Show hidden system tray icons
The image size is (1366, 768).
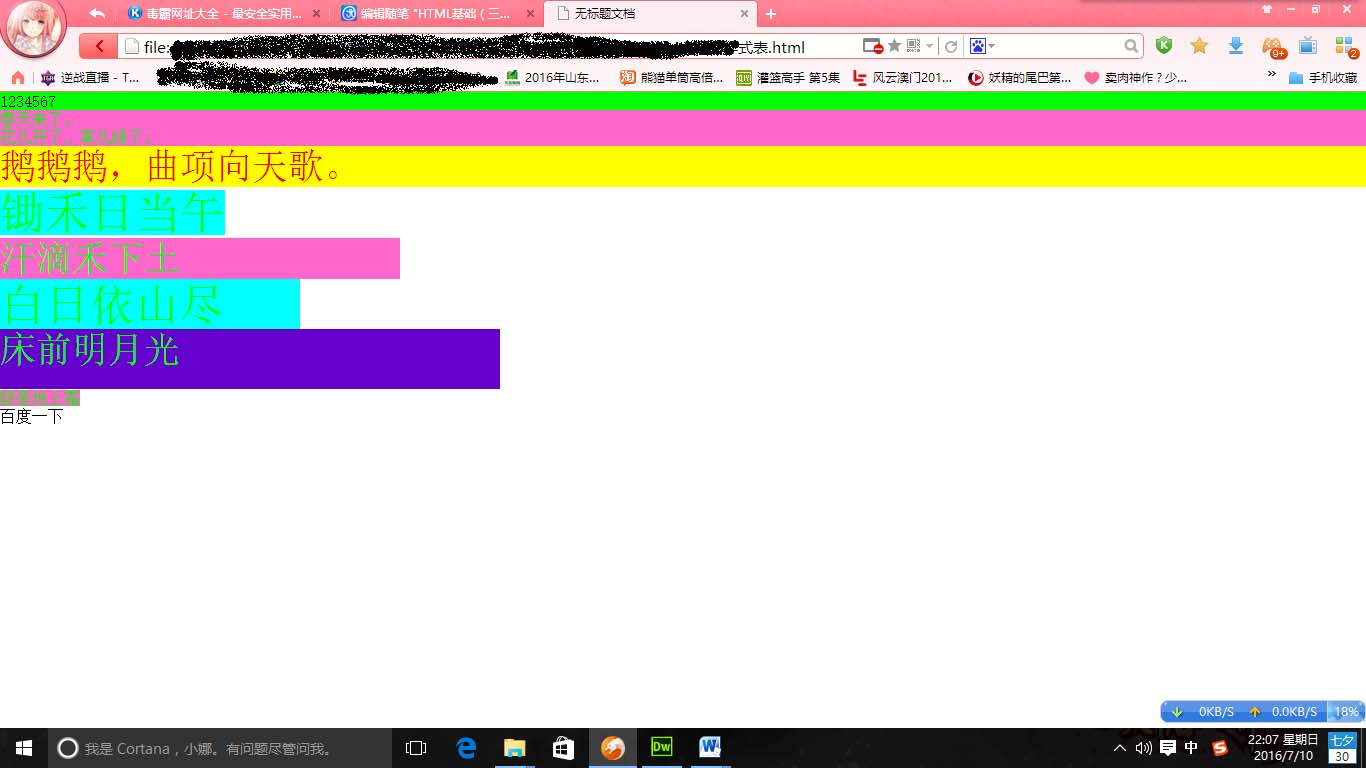(x=1119, y=748)
